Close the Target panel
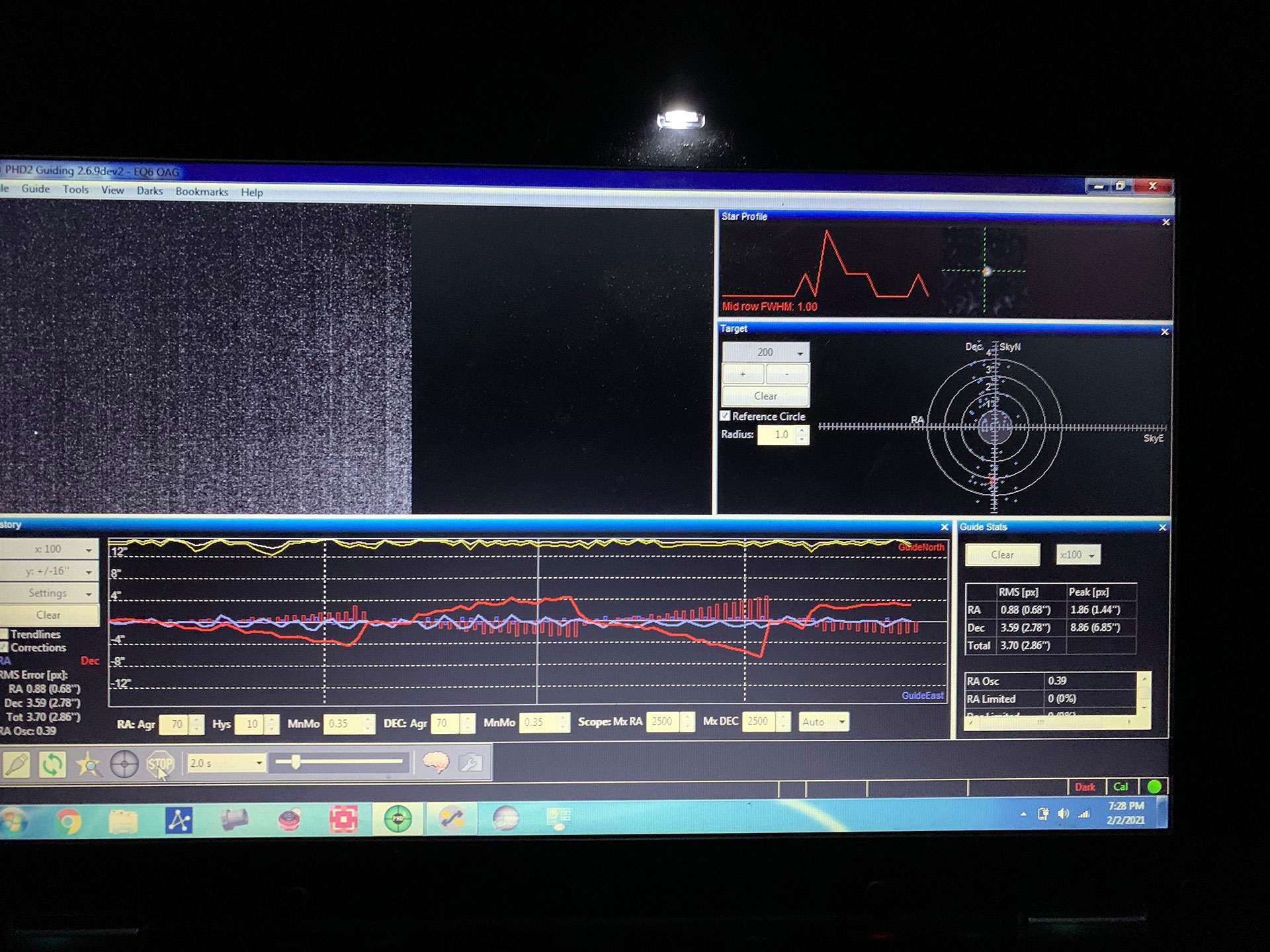The image size is (1270, 952). coord(1165,331)
